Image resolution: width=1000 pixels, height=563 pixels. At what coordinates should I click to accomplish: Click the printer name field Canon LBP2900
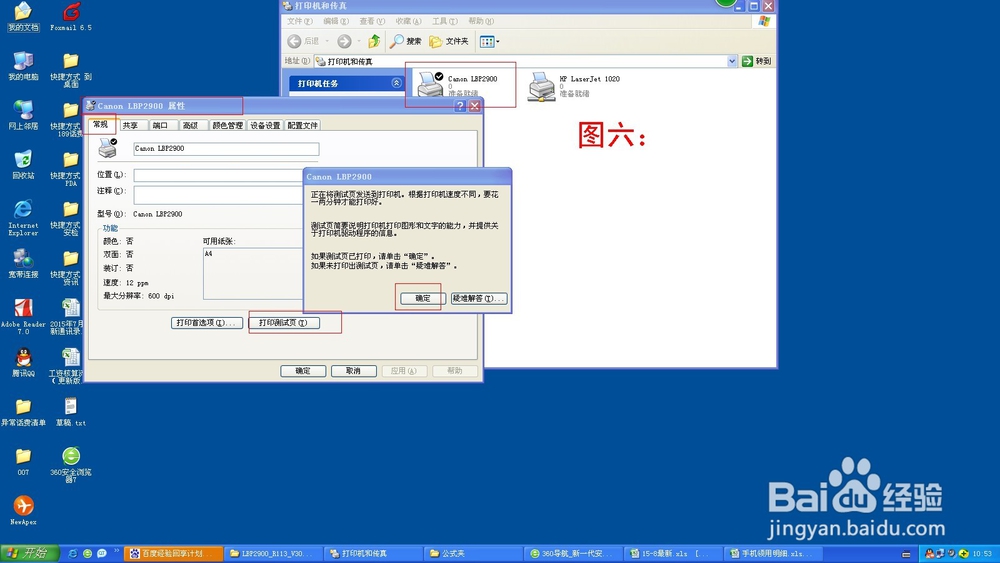click(x=226, y=149)
